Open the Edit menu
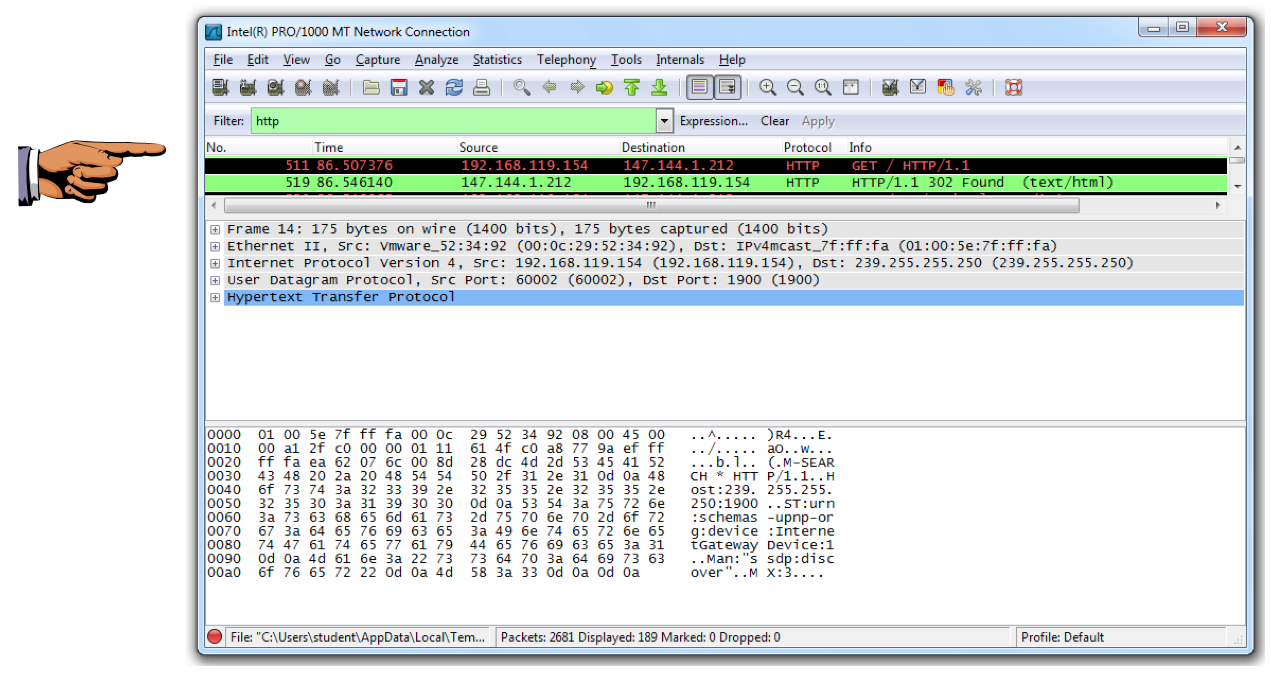1271x673 pixels. point(258,60)
